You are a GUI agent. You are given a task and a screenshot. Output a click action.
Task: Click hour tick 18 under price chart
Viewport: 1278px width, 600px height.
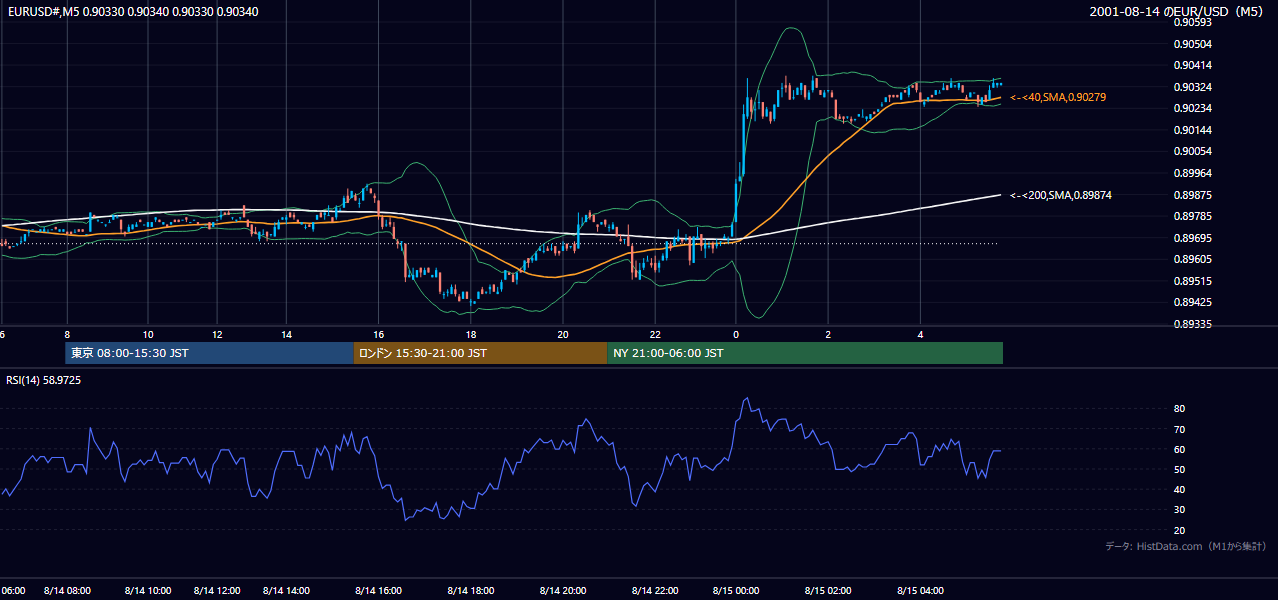click(x=470, y=334)
